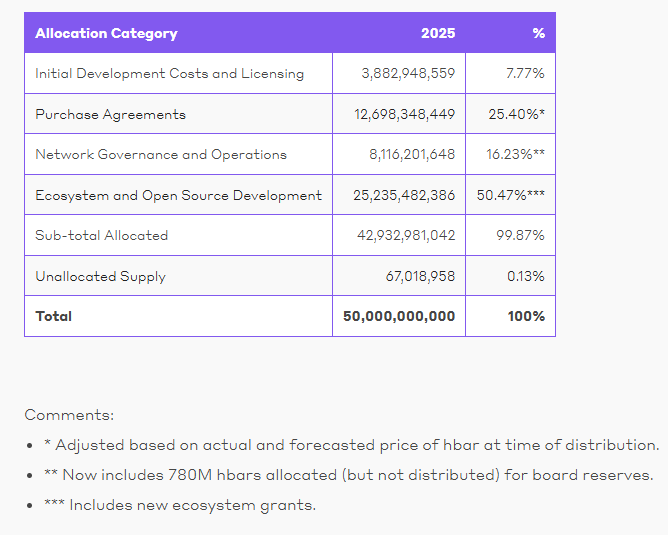Select Ecosystem and Open Source Development label

(x=179, y=195)
